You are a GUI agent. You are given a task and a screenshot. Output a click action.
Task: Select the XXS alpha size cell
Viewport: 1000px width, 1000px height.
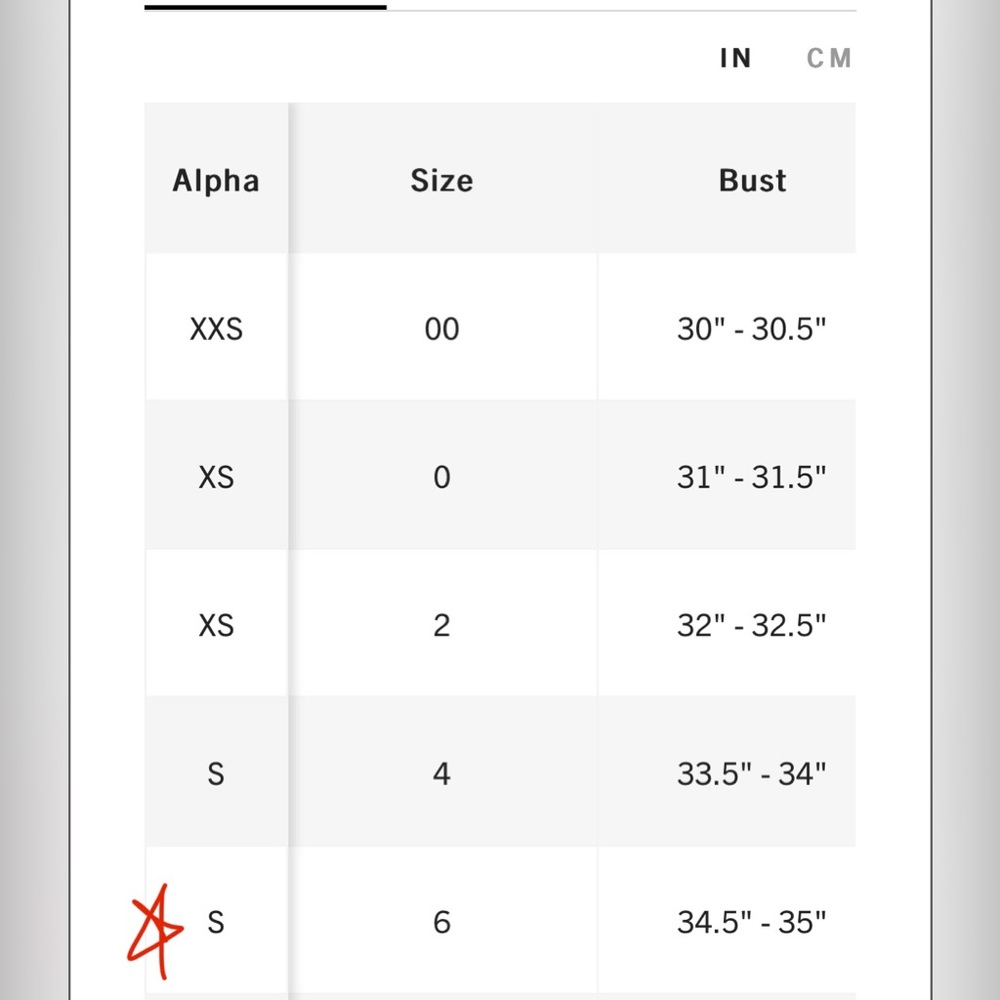point(216,329)
